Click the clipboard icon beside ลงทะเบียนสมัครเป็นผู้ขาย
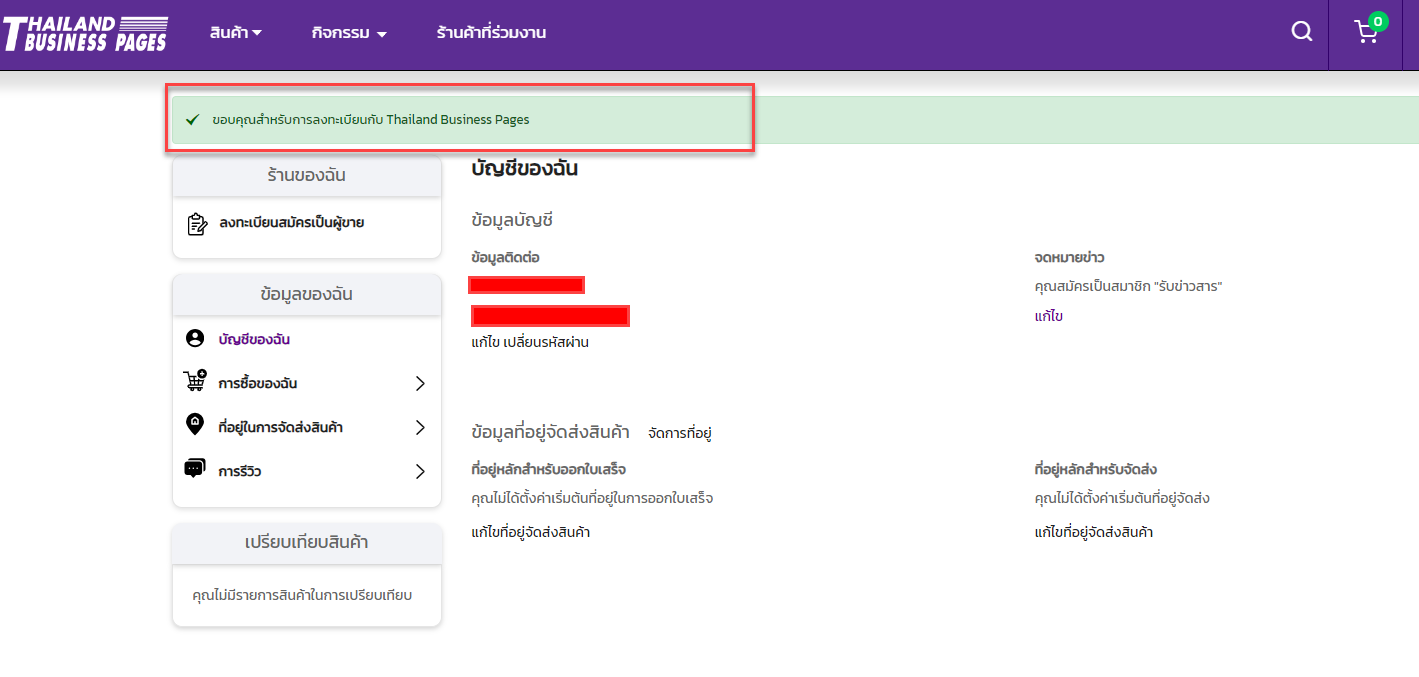 (x=197, y=223)
